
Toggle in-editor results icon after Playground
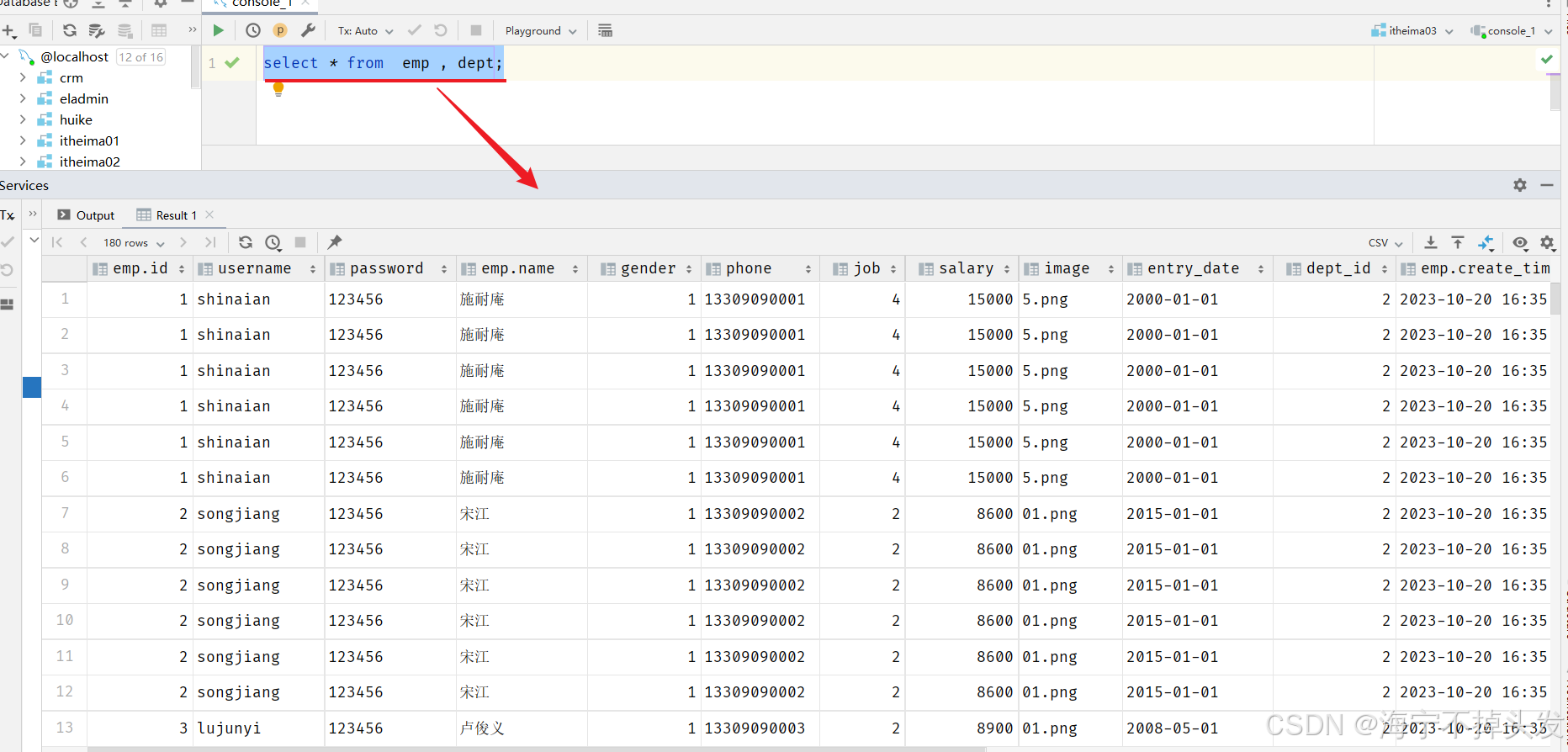(605, 30)
